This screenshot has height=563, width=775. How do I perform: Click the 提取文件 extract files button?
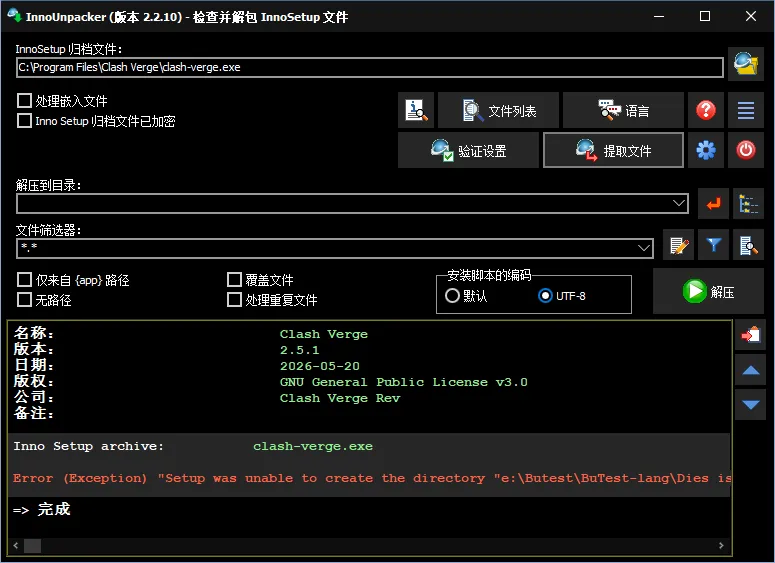[x=613, y=150]
